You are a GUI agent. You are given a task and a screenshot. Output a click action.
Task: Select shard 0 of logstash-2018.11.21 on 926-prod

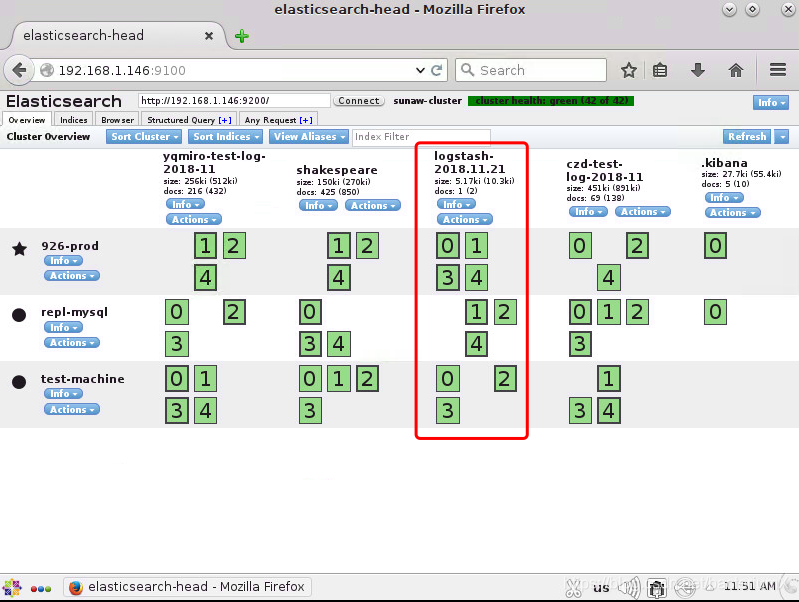(x=447, y=246)
